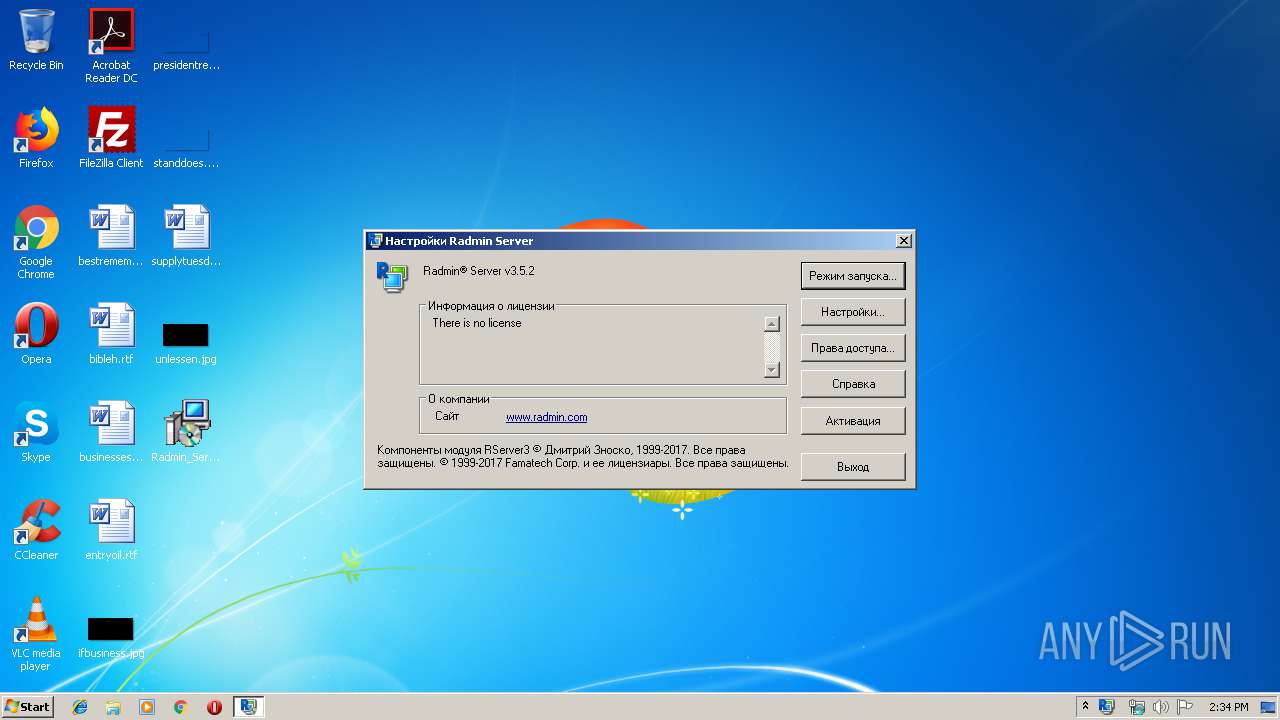Click the Radmin Server logo icon in dialog
This screenshot has width=1280, height=720.
click(x=391, y=276)
